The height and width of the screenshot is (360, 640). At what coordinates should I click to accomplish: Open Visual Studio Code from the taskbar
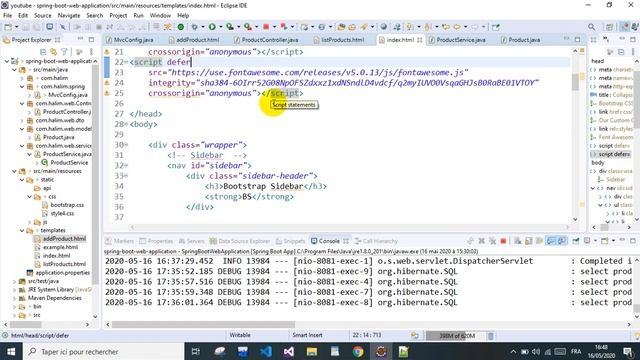pyautogui.click(x=266, y=351)
